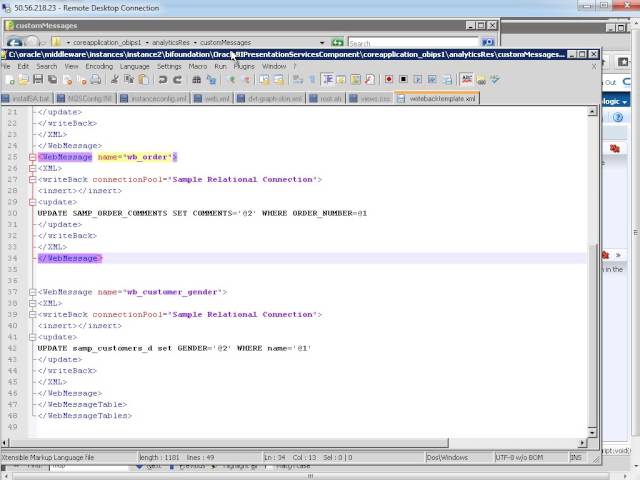The height and width of the screenshot is (480, 640).
Task: Click the Save All toolbar icon
Action: click(x=52, y=80)
